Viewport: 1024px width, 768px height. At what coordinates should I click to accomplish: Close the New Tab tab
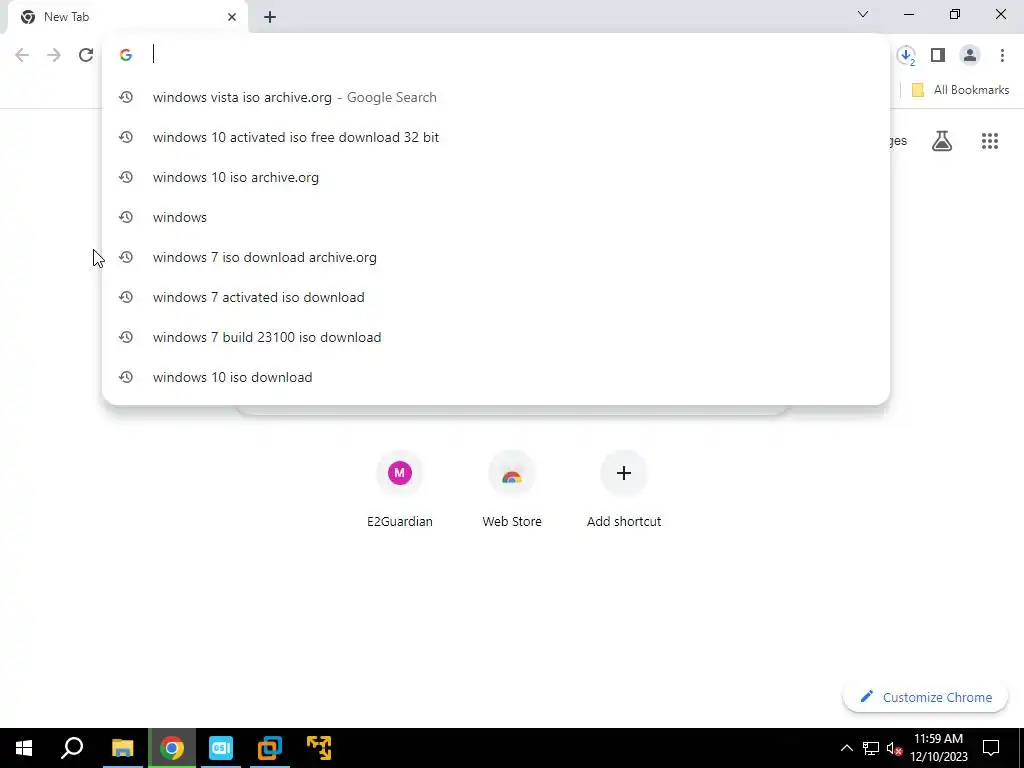(232, 17)
